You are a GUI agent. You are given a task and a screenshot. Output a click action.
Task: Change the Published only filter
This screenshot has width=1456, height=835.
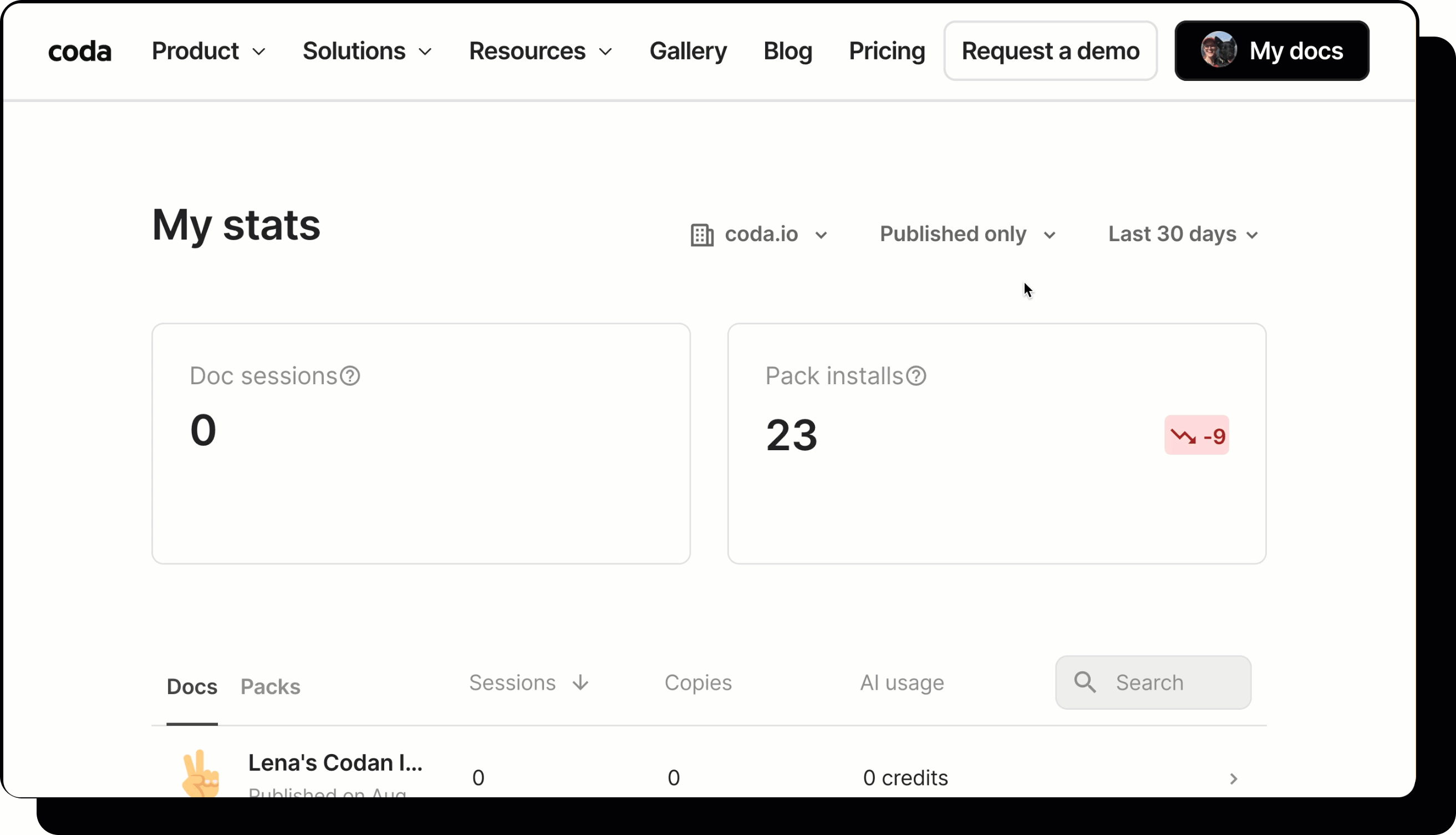coord(968,235)
